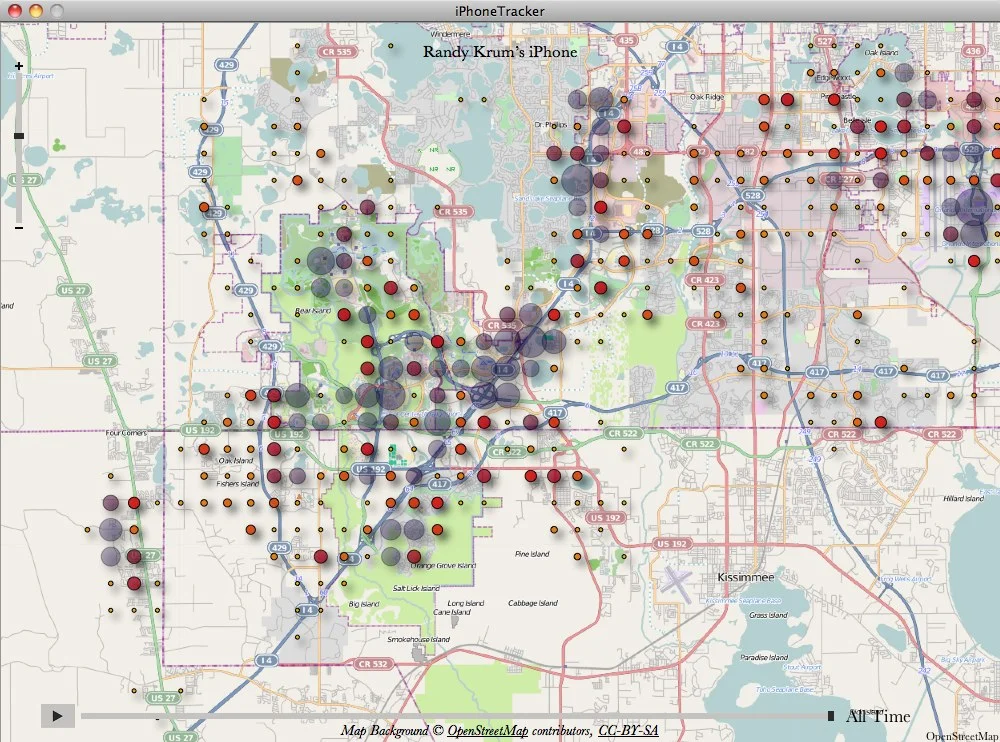Click the Salt Lick Island label
Viewport: 1000px width, 742px height.
point(416,588)
